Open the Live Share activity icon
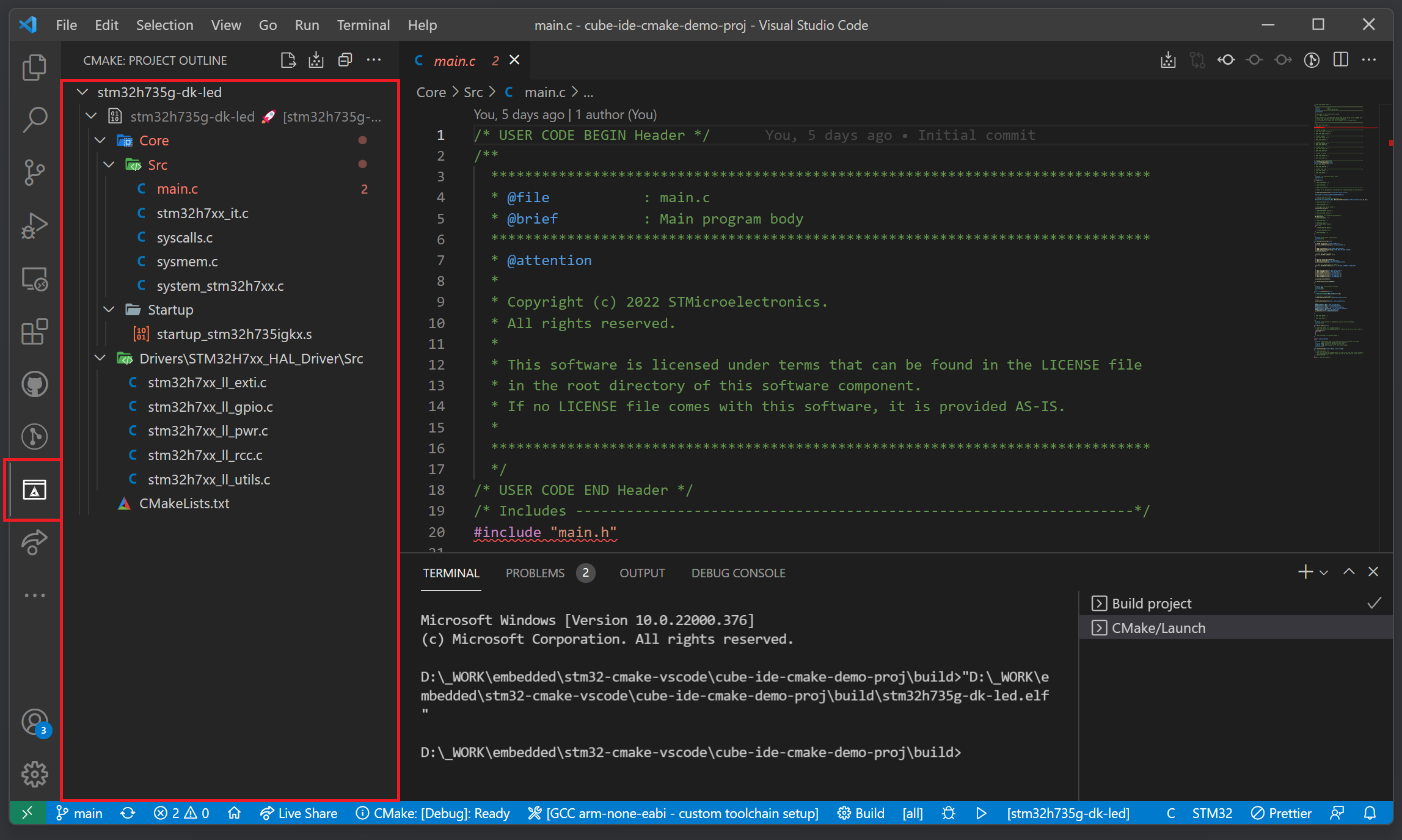This screenshot has height=840, width=1402. click(34, 542)
